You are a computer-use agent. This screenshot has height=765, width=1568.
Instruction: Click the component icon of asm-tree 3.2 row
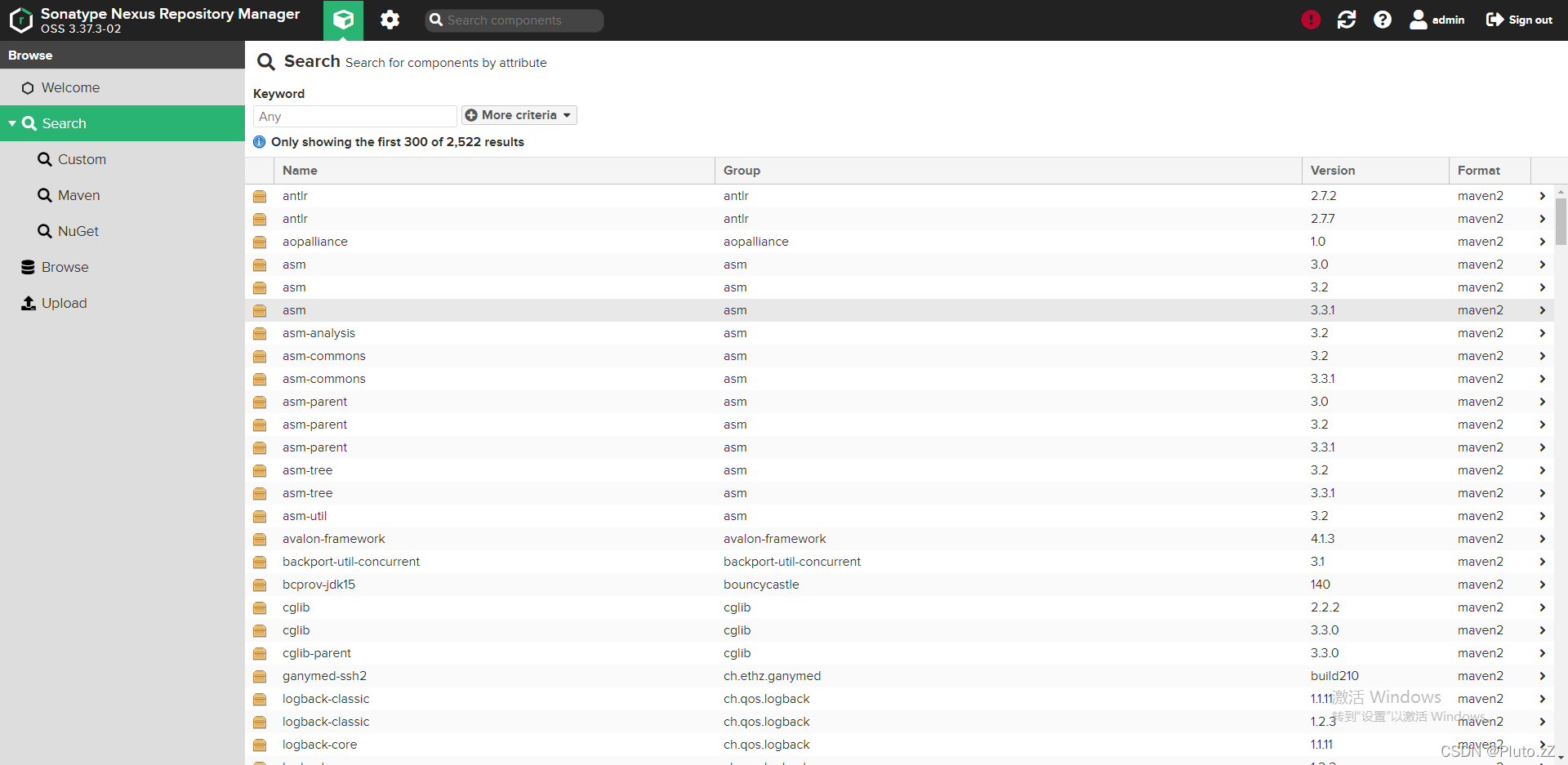pyautogui.click(x=260, y=470)
